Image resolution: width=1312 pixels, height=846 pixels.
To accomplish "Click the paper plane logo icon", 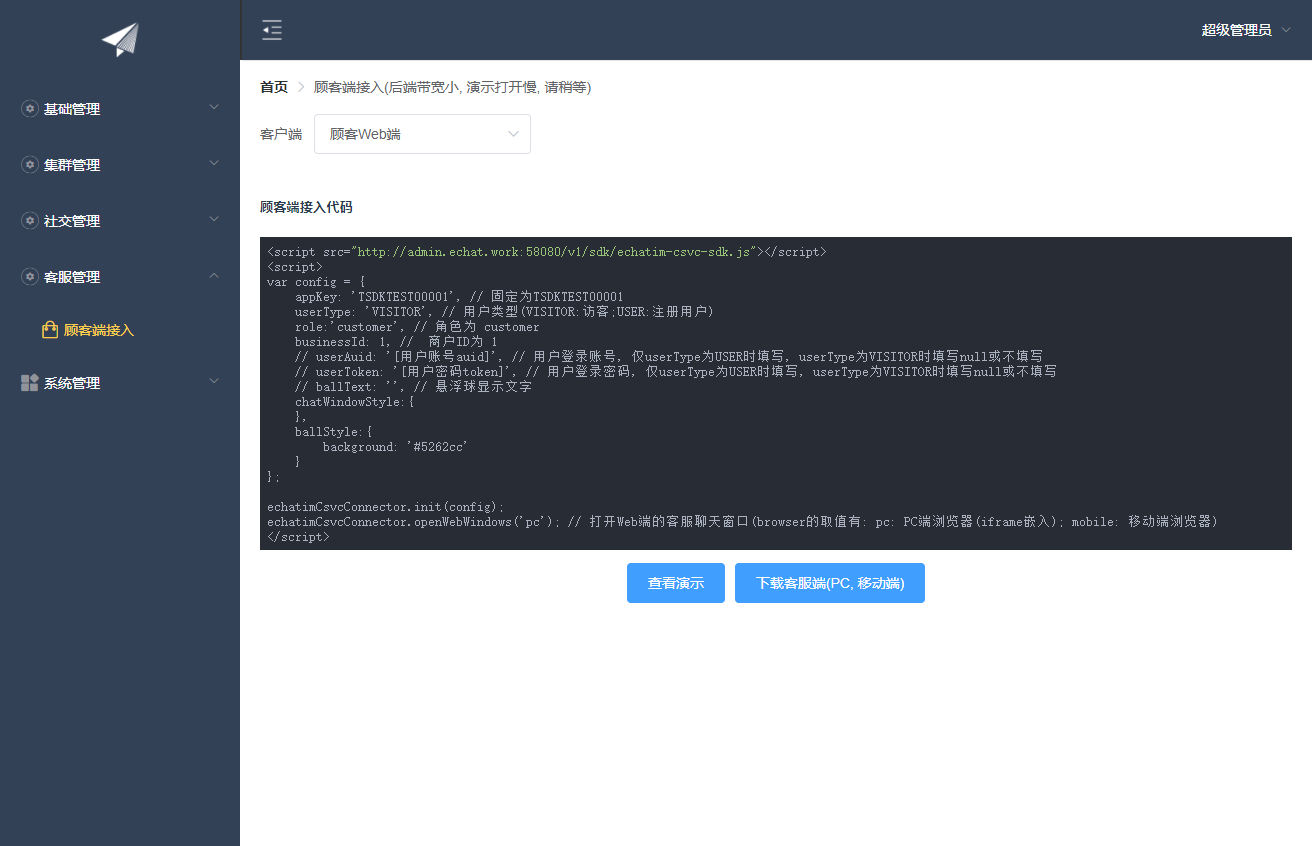I will click(x=120, y=39).
